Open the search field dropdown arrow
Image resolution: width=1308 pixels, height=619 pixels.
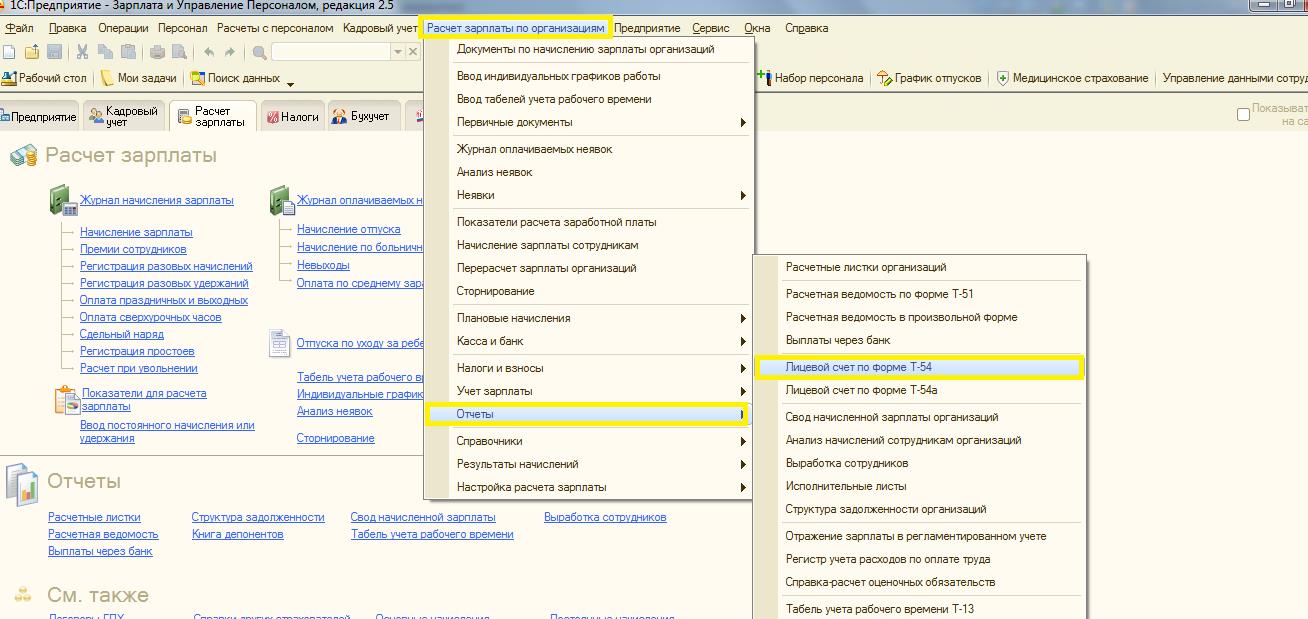tap(396, 52)
